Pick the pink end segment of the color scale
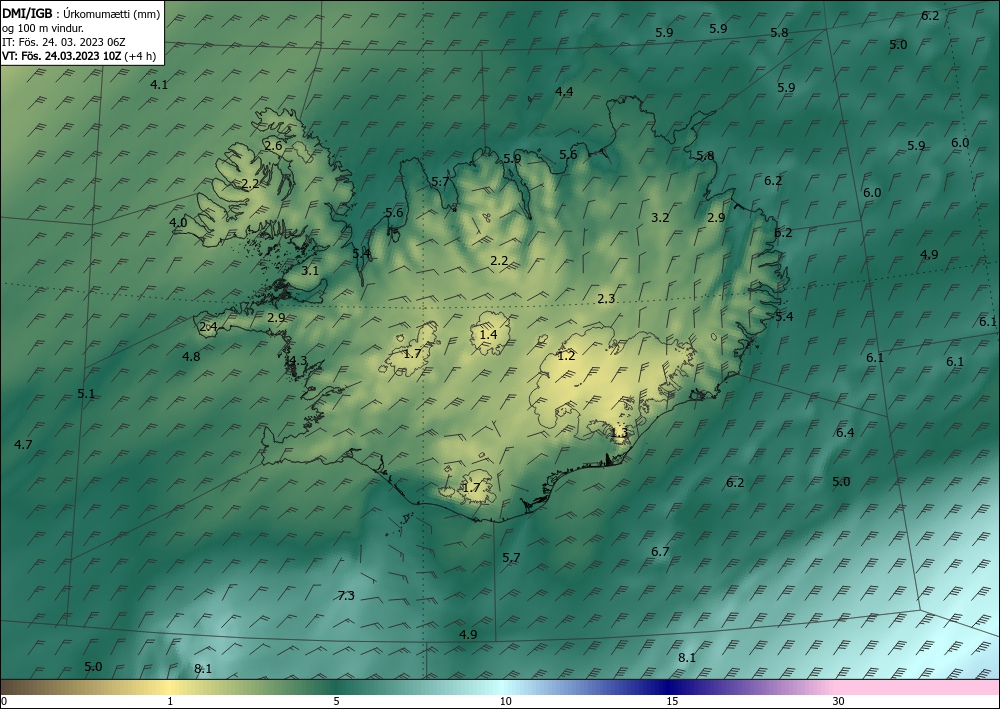1000x709 pixels. 918,687
